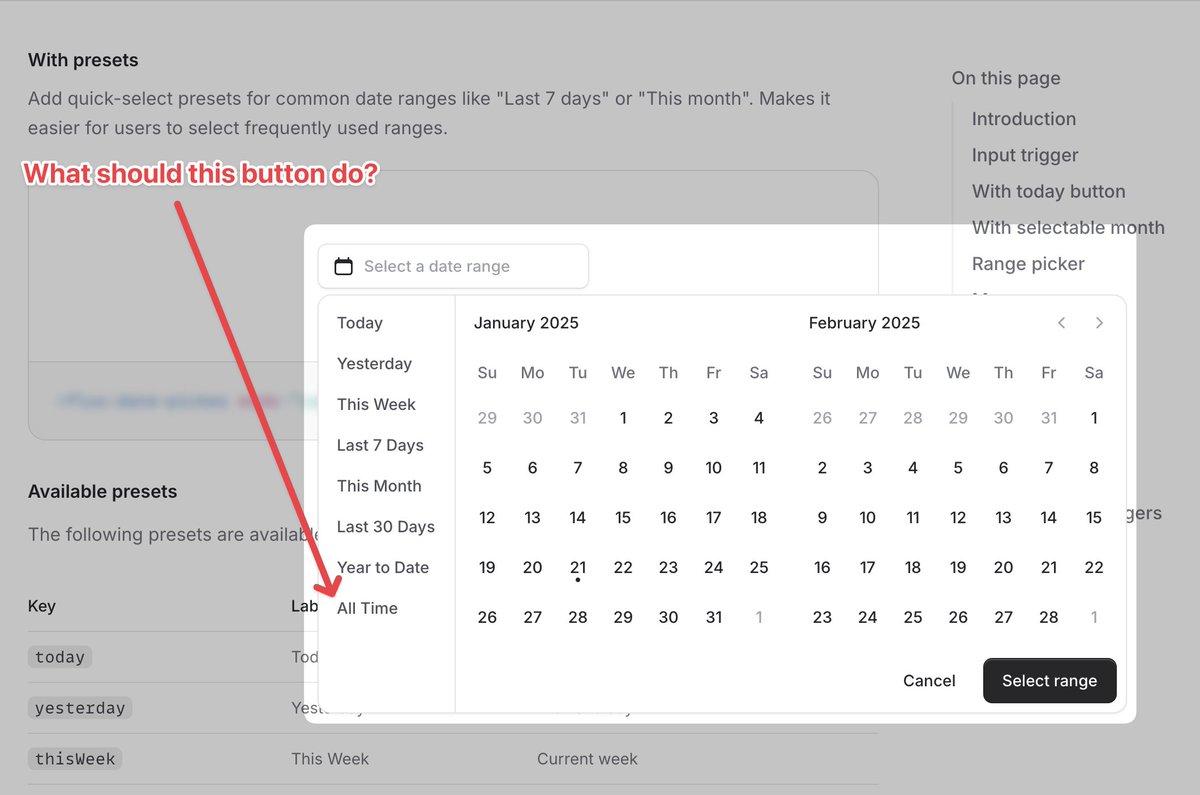Apply the Year to Date preset
The height and width of the screenshot is (795, 1200).
pos(383,567)
